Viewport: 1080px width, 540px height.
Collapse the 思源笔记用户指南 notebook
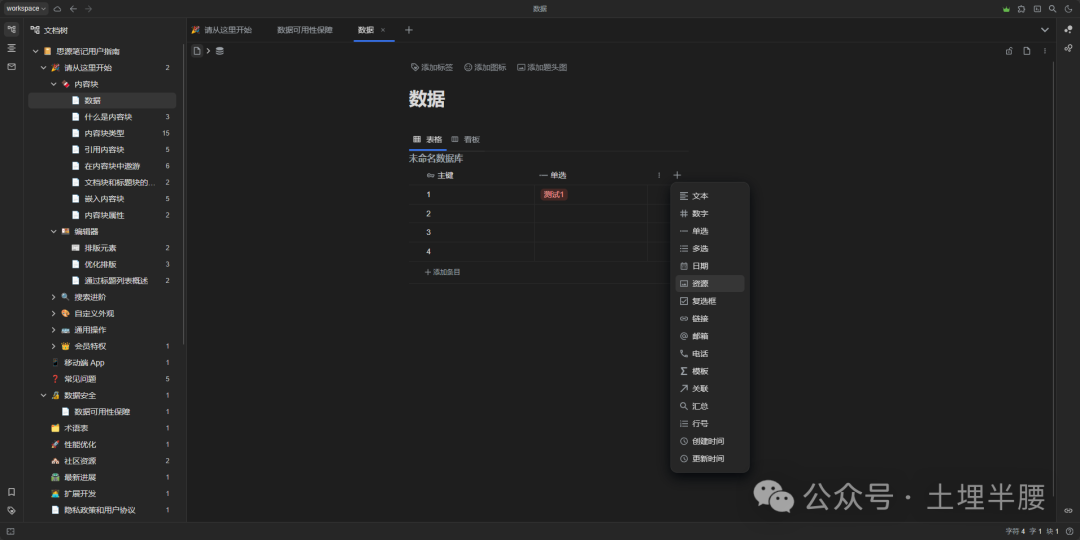pos(35,52)
